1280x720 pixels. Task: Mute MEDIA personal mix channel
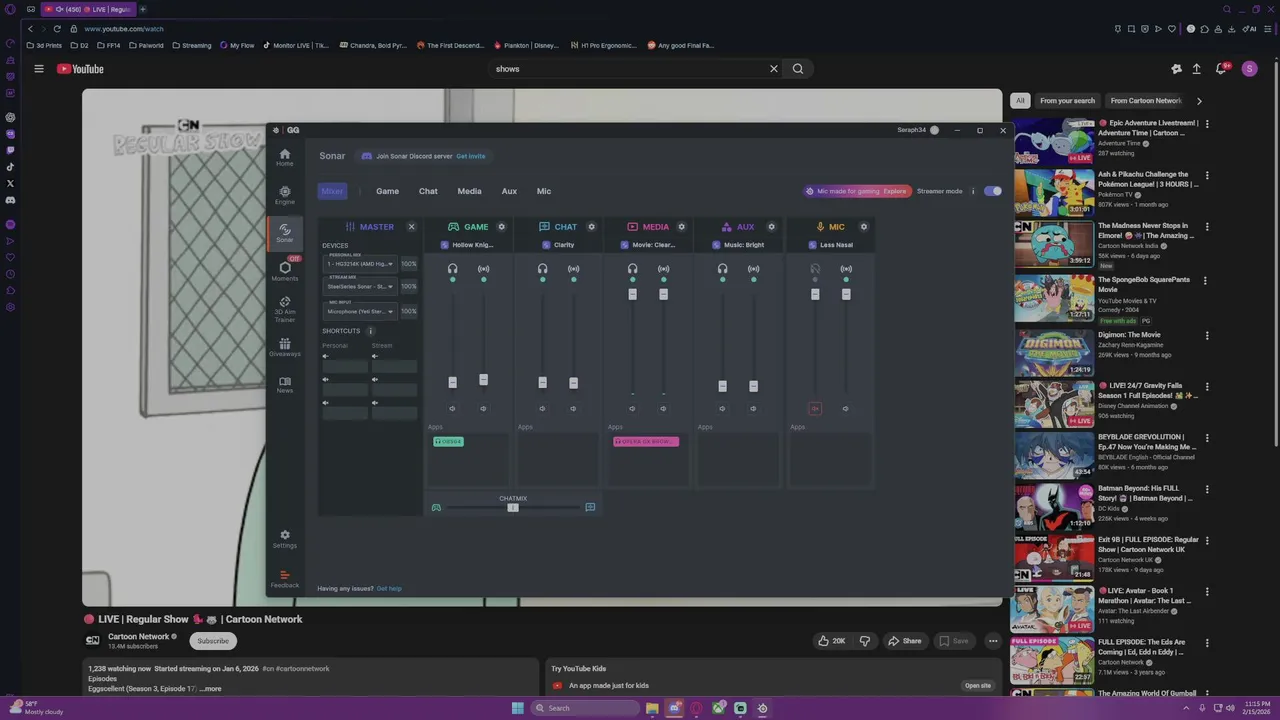(632, 408)
